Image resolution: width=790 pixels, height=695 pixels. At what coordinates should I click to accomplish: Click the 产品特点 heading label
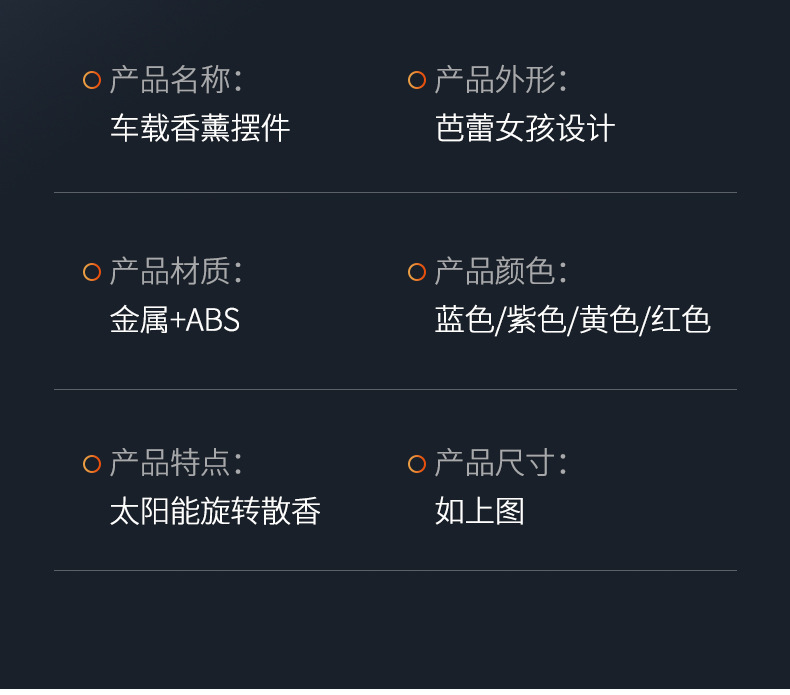pyautogui.click(x=175, y=464)
